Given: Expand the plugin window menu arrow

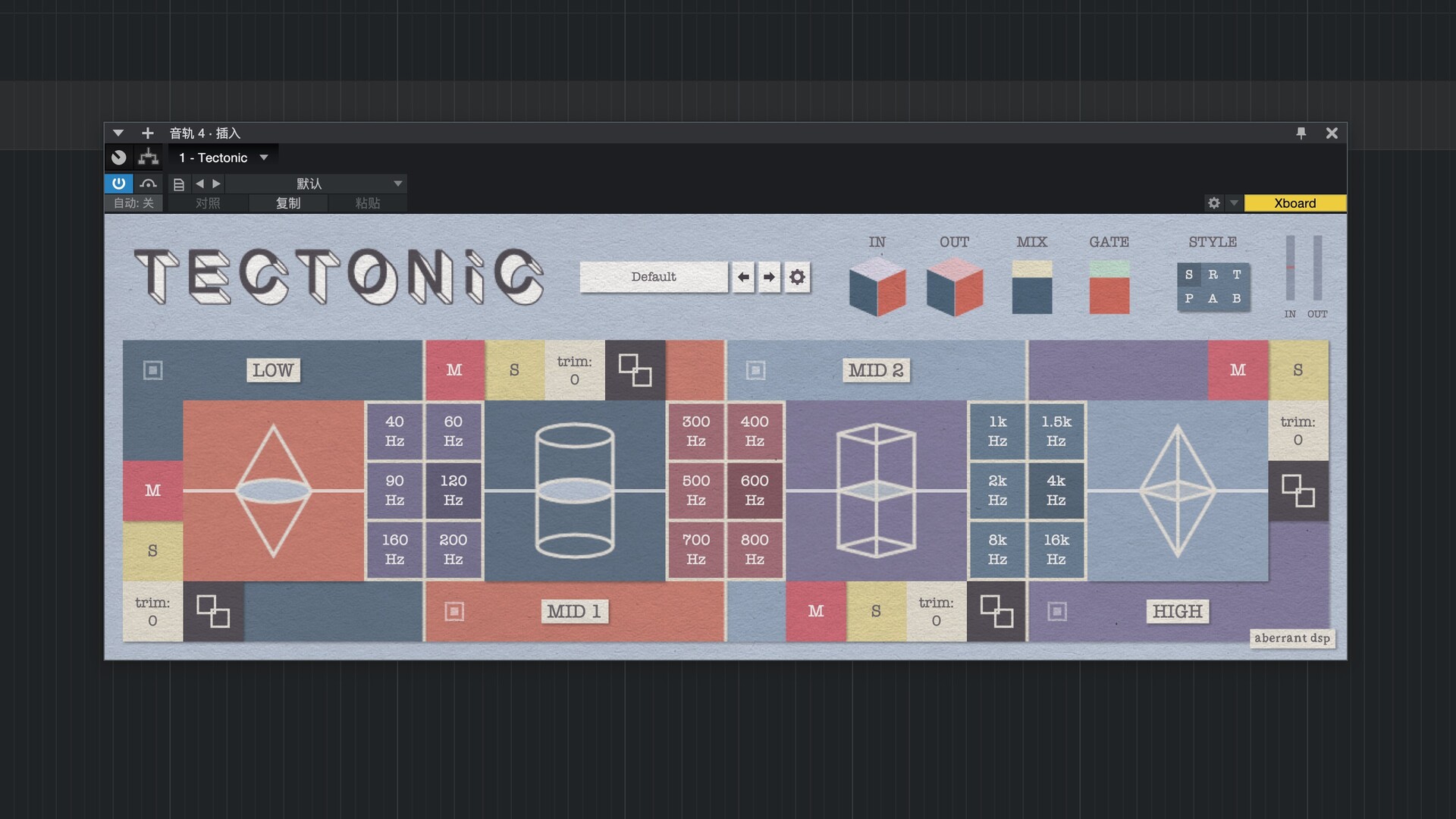Looking at the screenshot, I should click(x=118, y=133).
